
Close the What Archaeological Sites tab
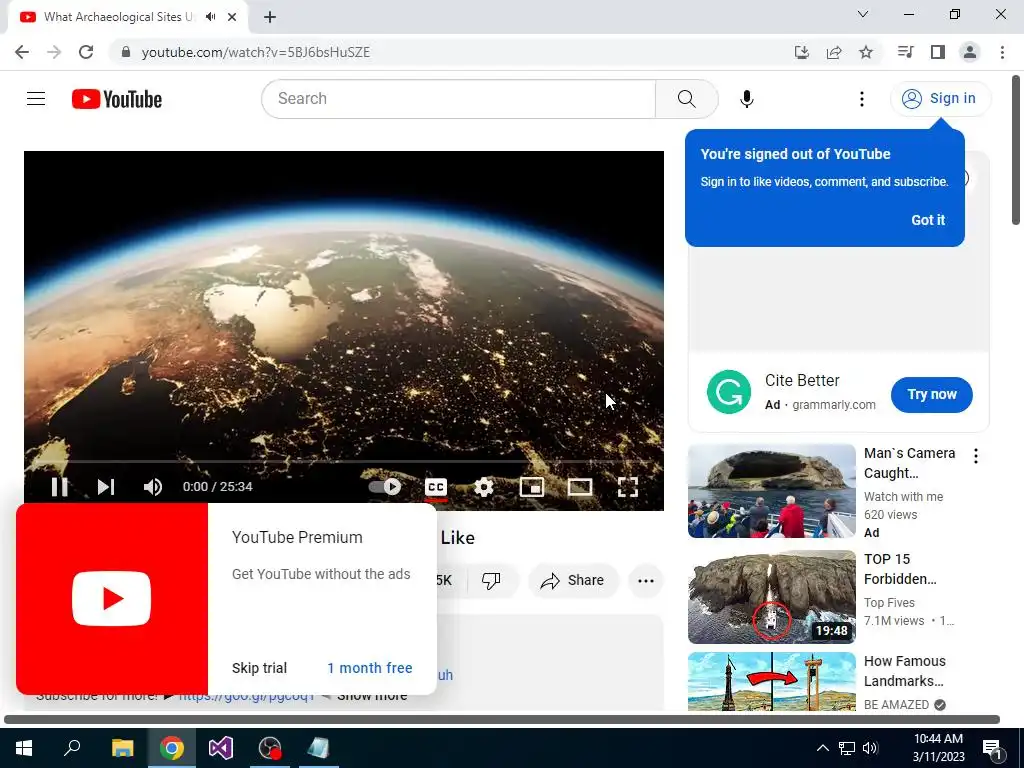(x=232, y=17)
